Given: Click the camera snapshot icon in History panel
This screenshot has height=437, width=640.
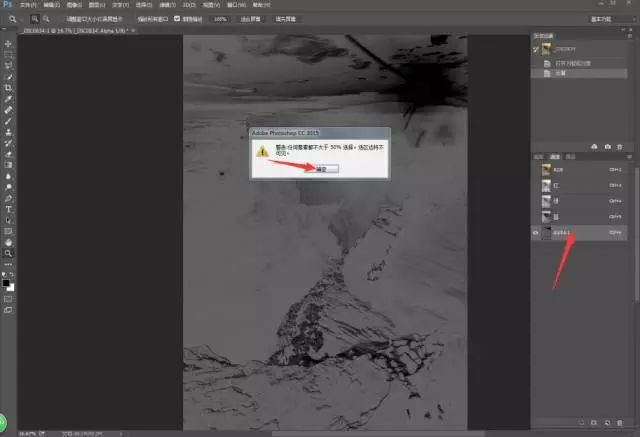Looking at the screenshot, I should point(607,146).
